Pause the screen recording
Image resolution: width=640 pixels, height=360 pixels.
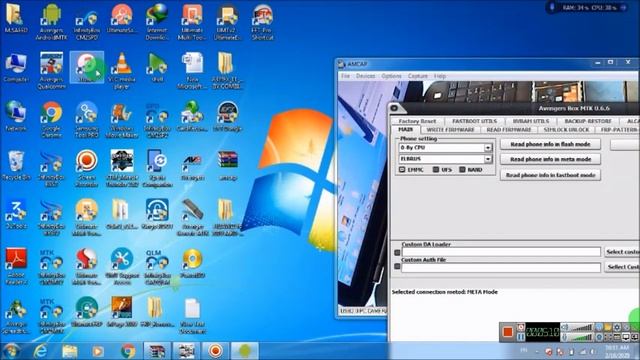(x=521, y=337)
